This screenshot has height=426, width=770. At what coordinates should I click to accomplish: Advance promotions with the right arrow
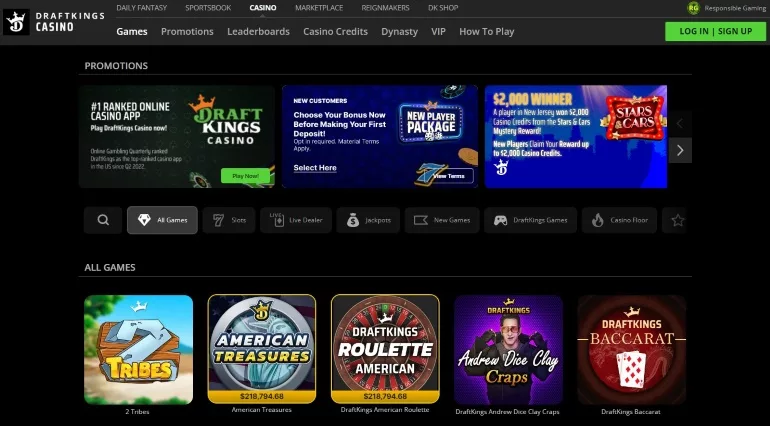point(680,150)
